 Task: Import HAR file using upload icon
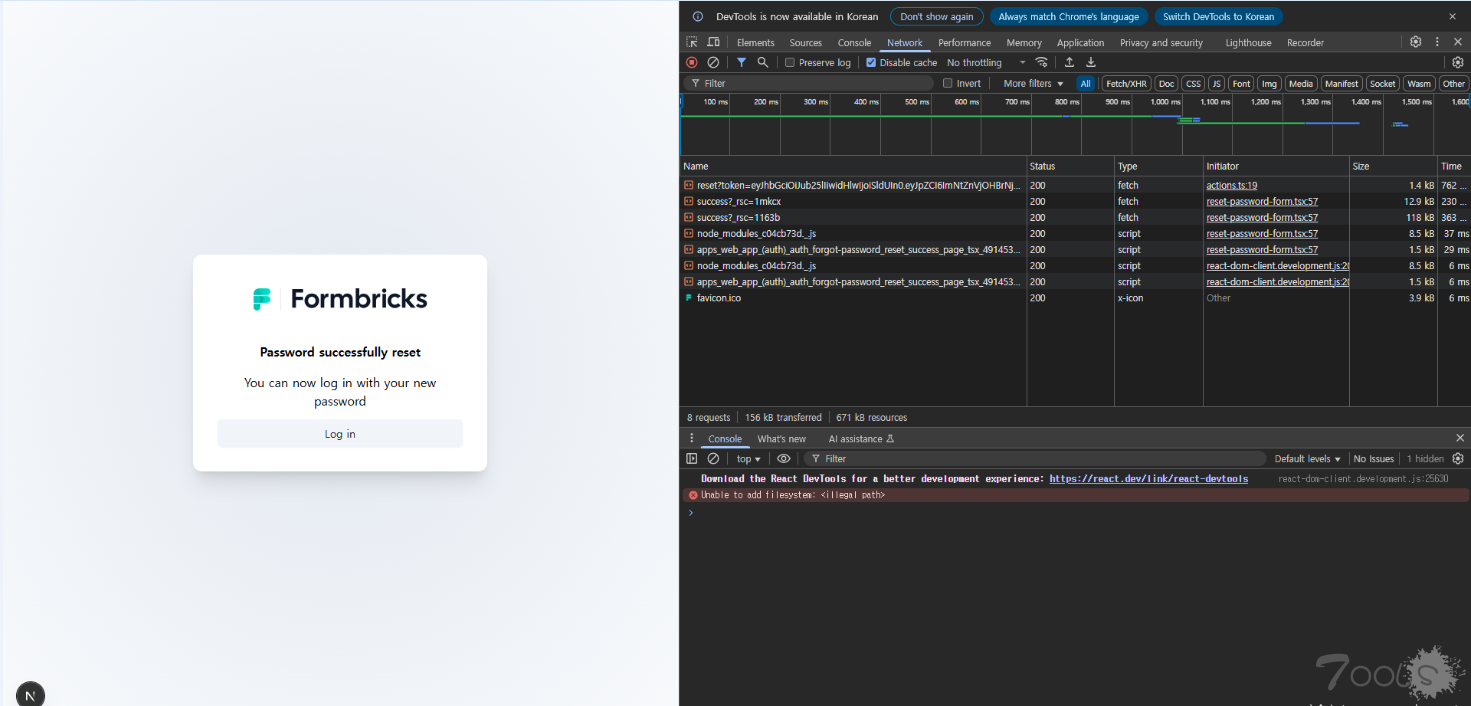[1068, 62]
